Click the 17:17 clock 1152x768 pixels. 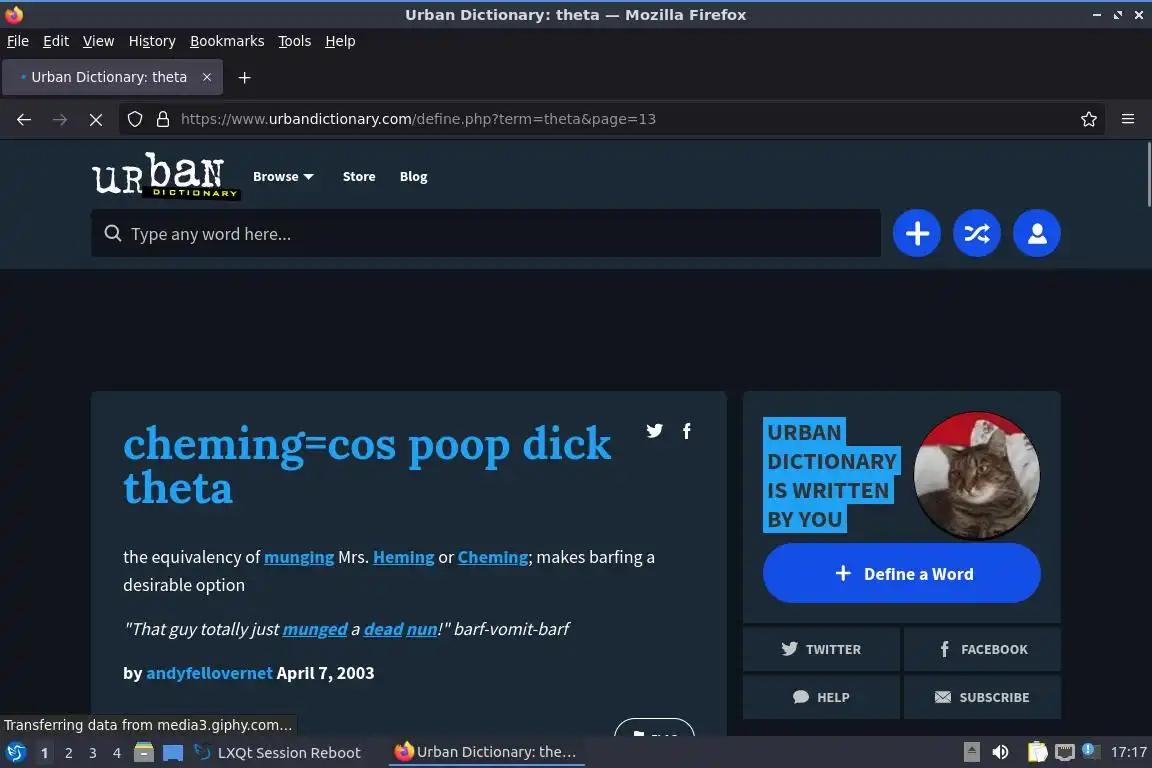pos(1128,752)
